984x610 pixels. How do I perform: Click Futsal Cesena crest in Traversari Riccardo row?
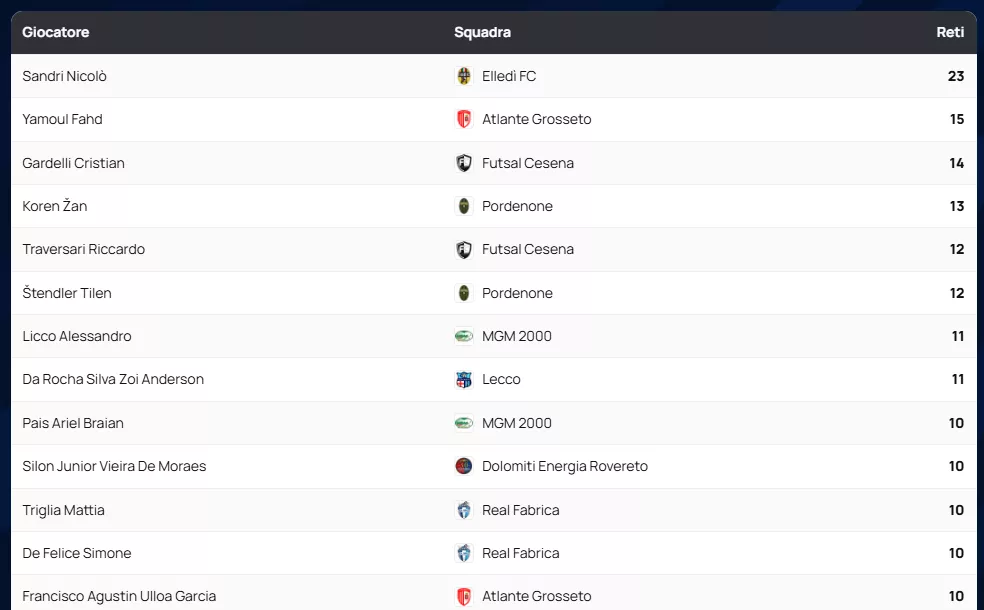464,250
